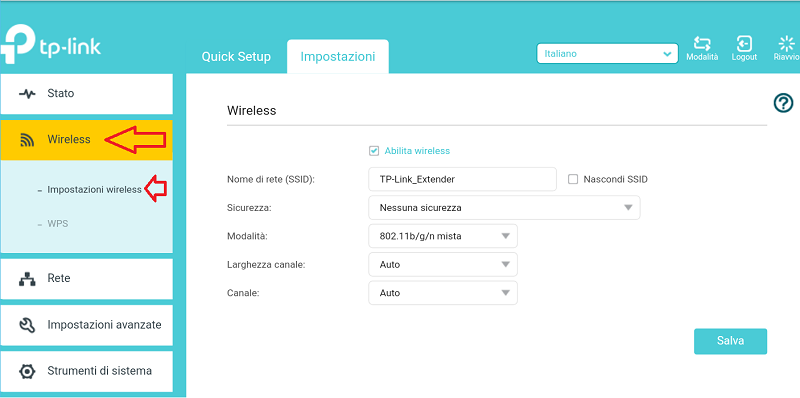Select the Impostazioni tab

[338, 57]
